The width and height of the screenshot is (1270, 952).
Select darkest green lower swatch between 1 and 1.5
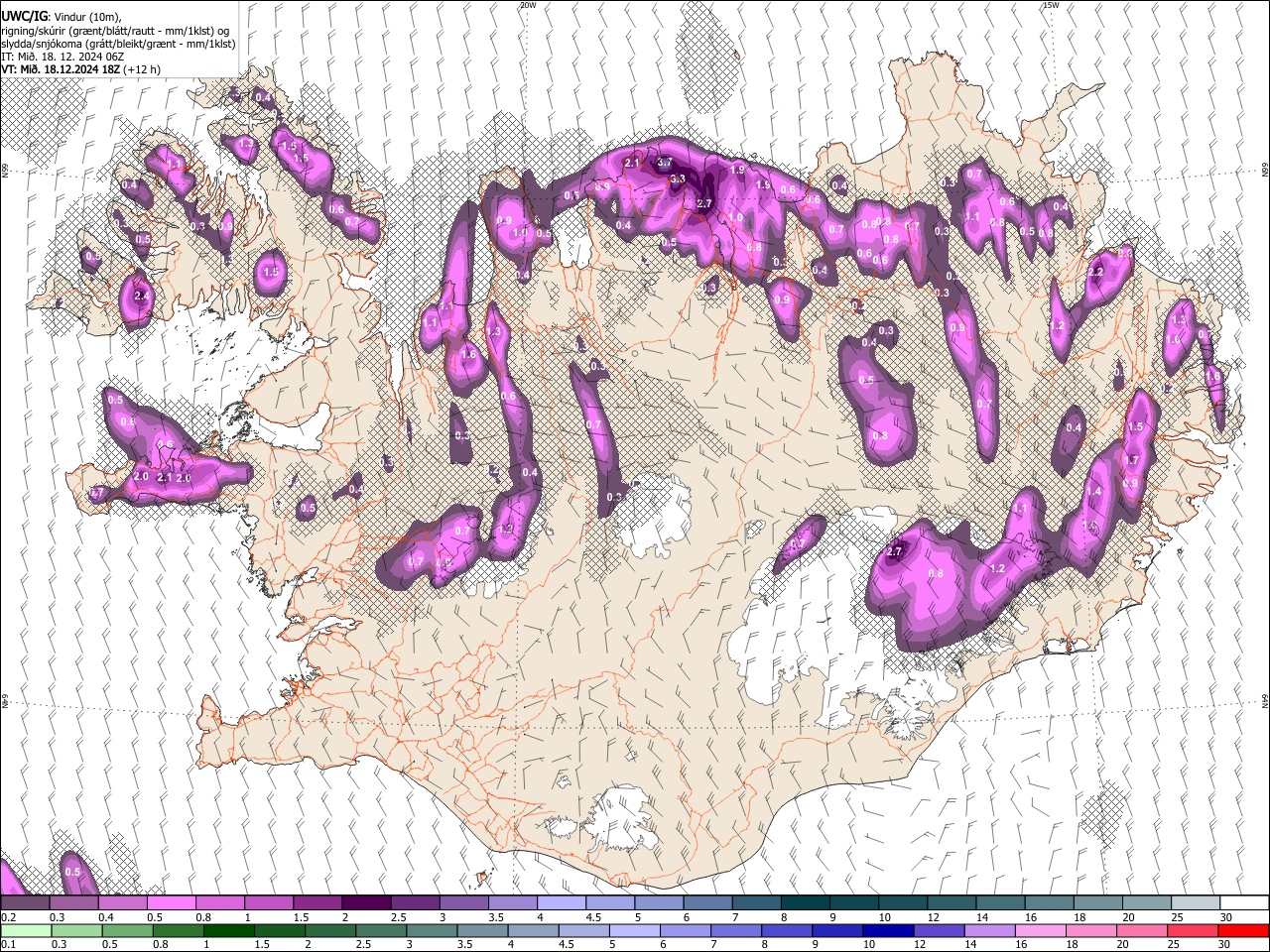(x=228, y=930)
